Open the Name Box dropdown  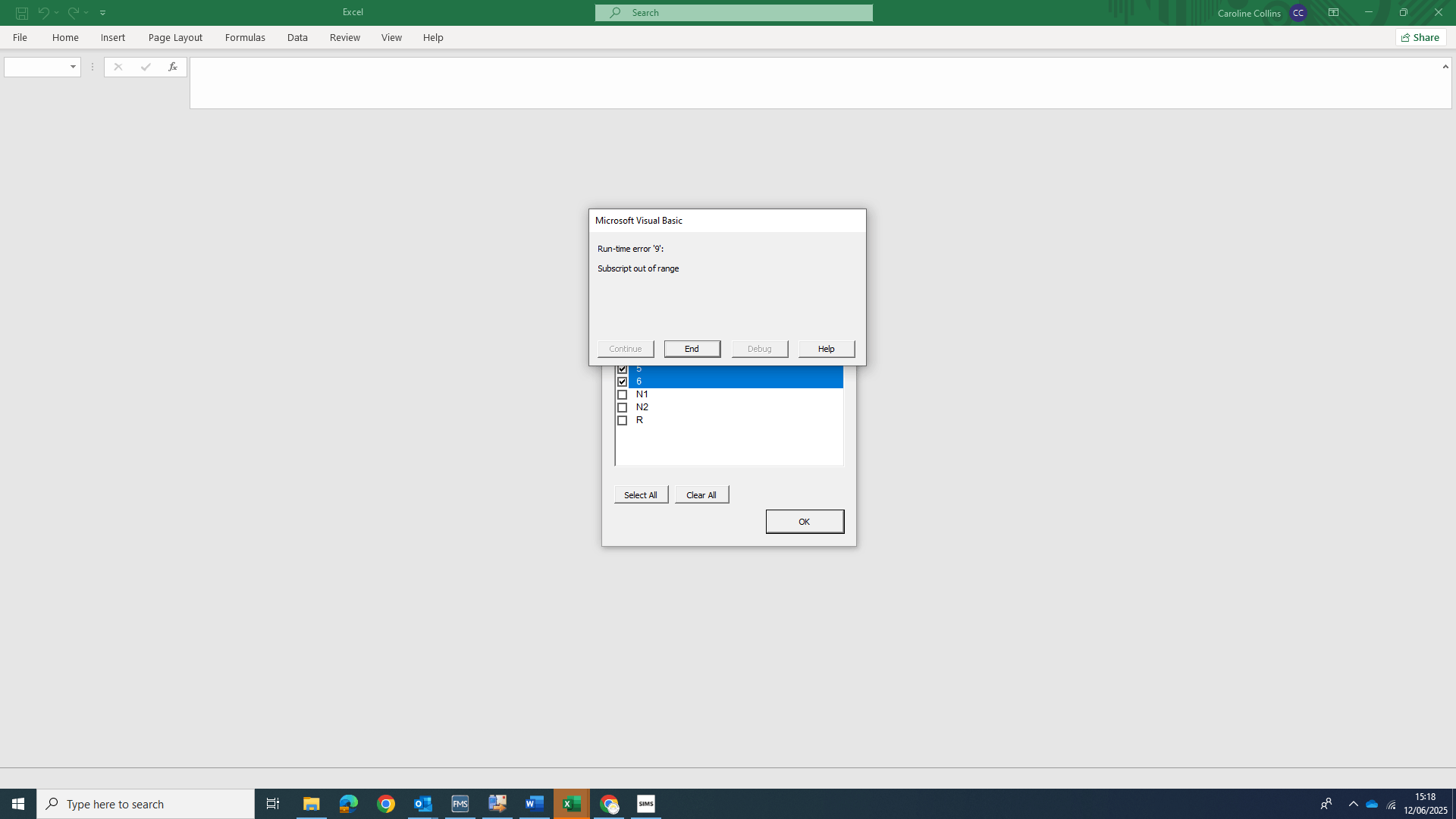click(x=72, y=67)
